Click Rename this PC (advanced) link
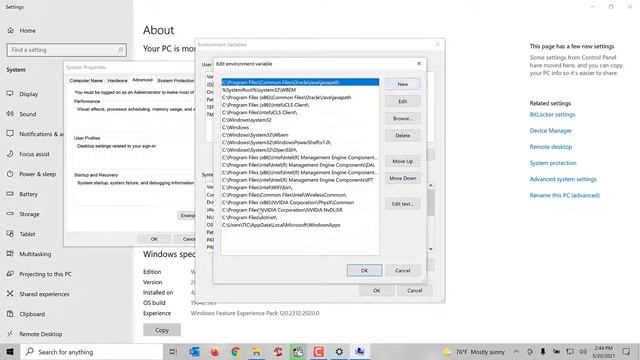The height and width of the screenshot is (360, 640). [564, 196]
